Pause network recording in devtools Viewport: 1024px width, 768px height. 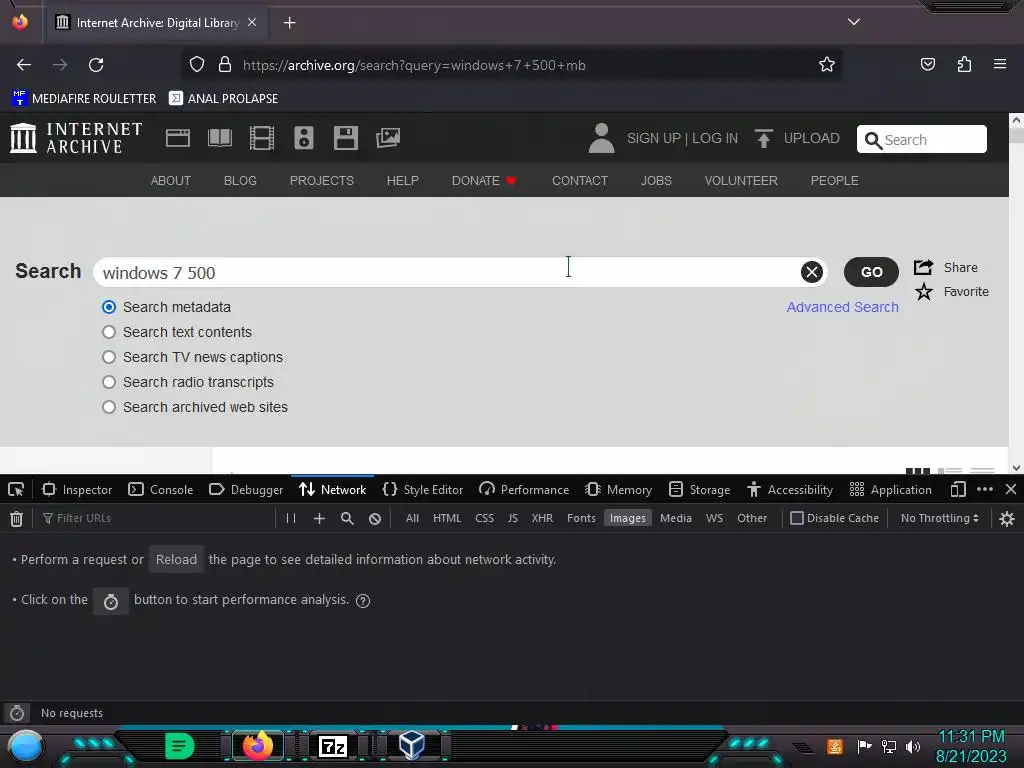pyautogui.click(x=291, y=519)
